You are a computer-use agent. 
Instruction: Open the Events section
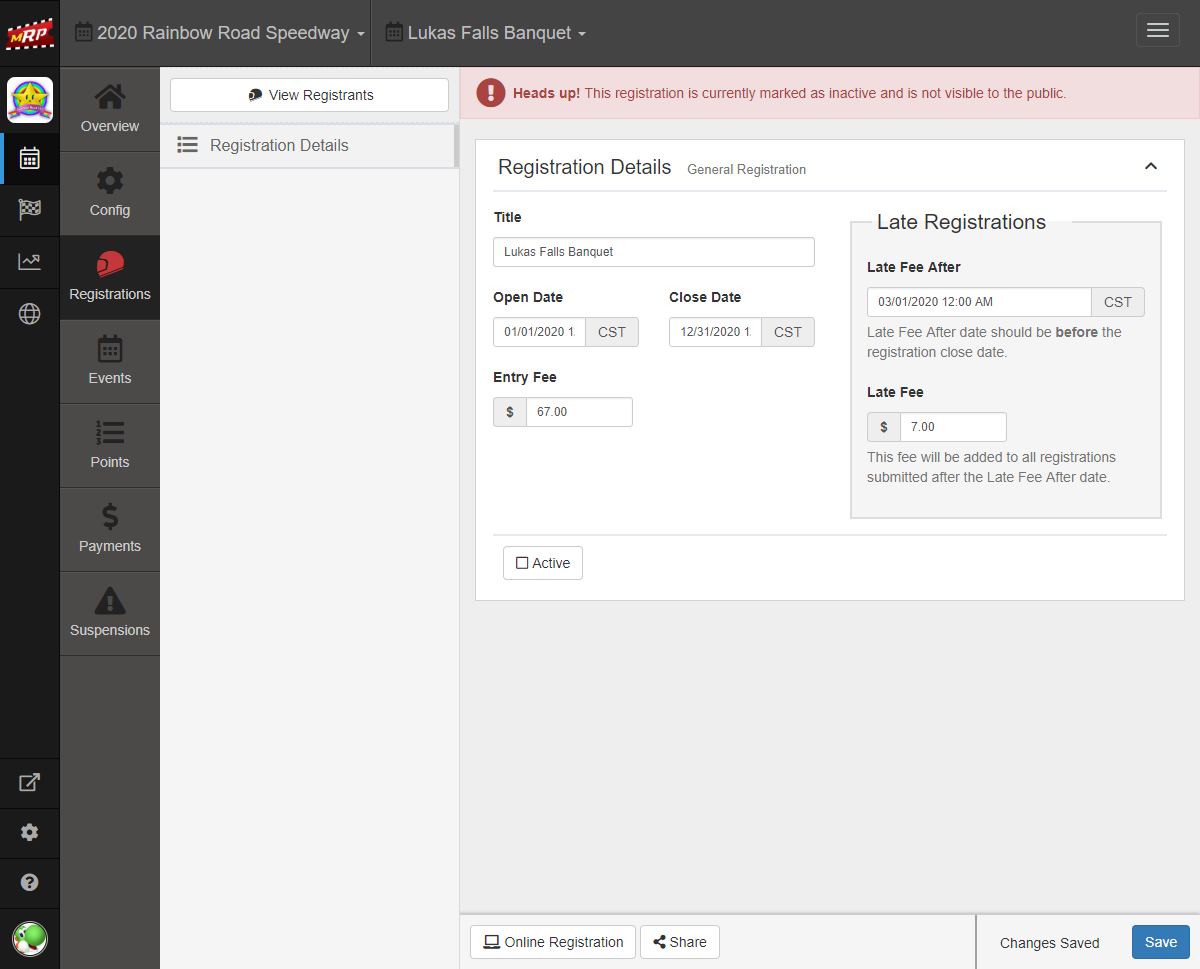point(110,362)
